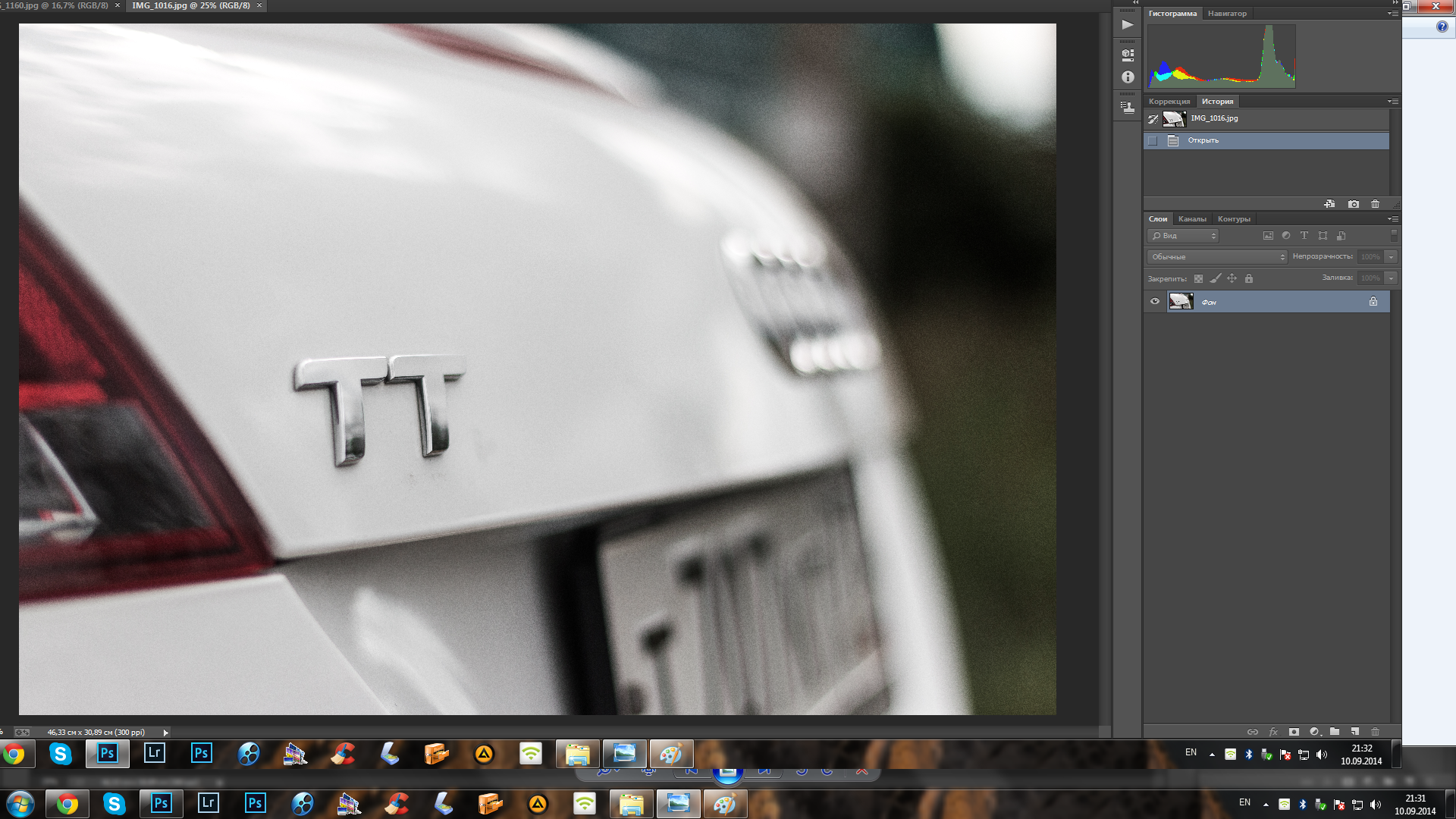
Task: Select the Слои tab
Action: point(1158,219)
